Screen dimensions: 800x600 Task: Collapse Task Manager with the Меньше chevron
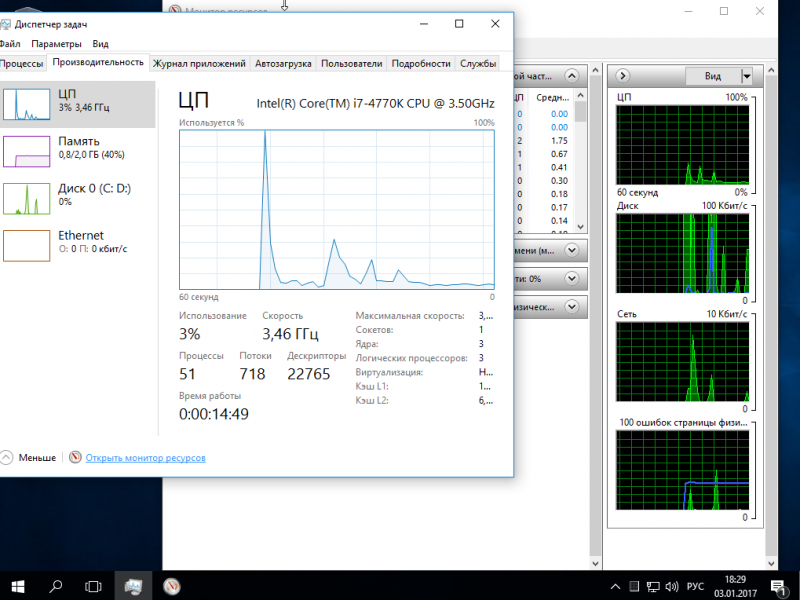pos(6,457)
